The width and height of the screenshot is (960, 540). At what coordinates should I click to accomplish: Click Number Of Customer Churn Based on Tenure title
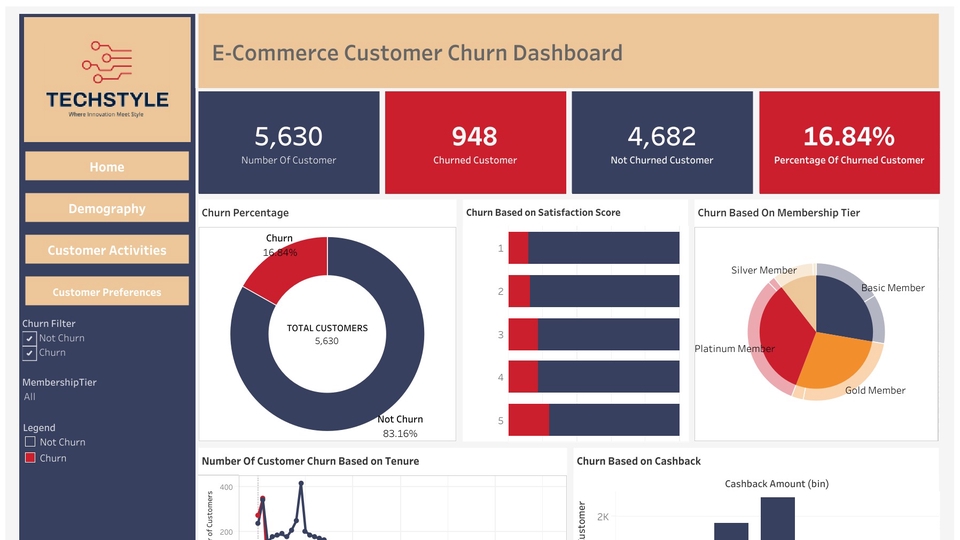coord(310,461)
